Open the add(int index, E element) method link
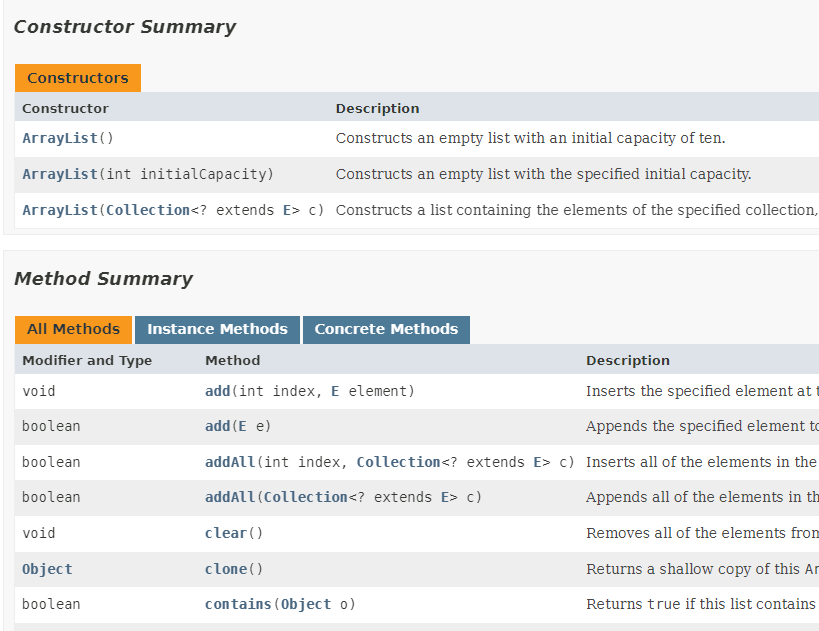 (x=217, y=391)
